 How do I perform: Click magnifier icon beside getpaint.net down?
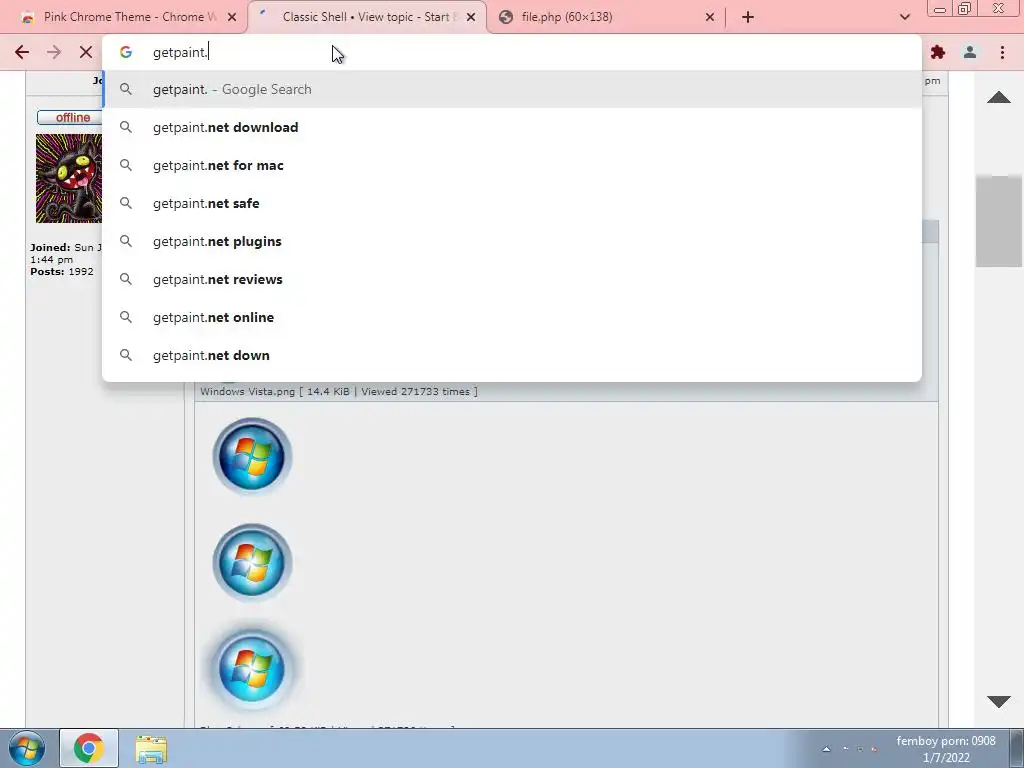(126, 355)
